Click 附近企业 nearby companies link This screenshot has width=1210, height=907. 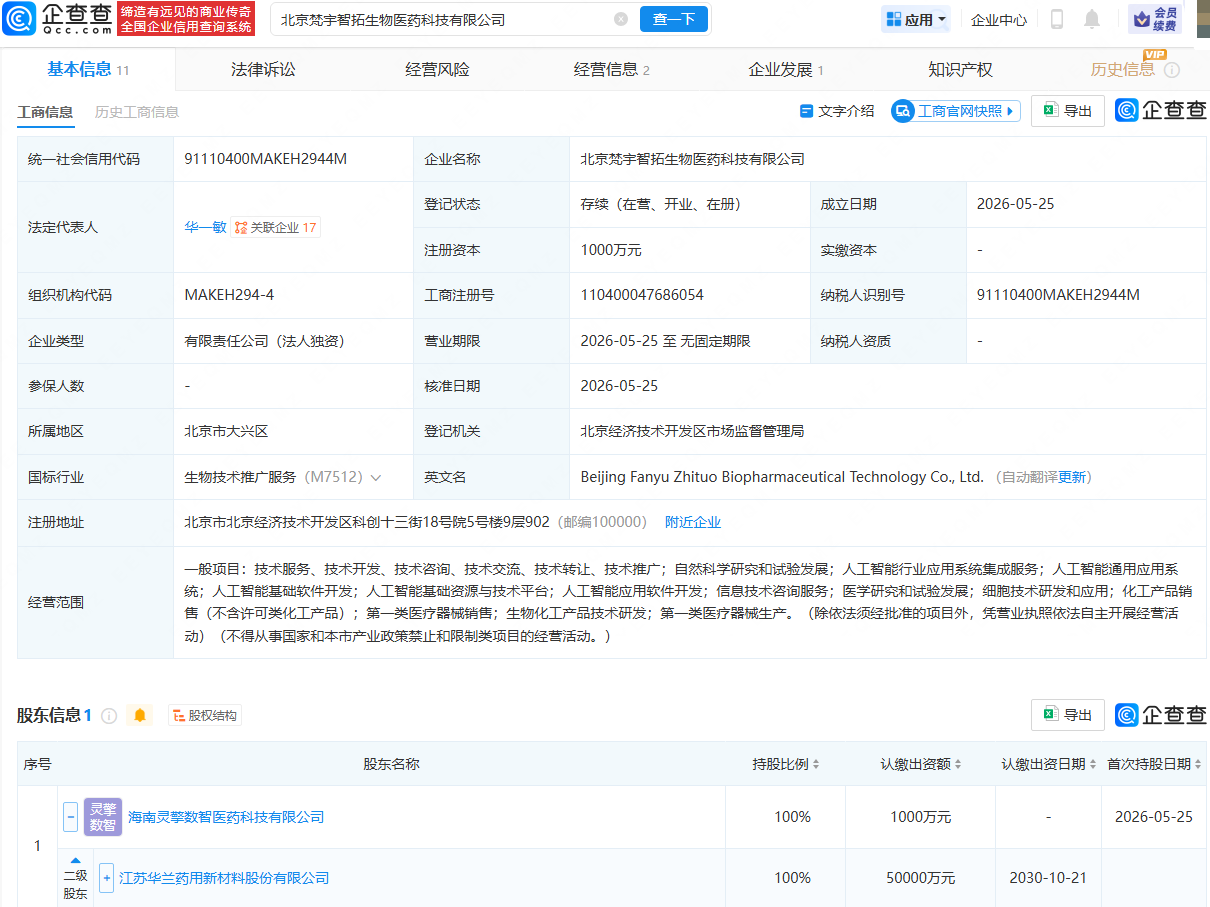693,522
